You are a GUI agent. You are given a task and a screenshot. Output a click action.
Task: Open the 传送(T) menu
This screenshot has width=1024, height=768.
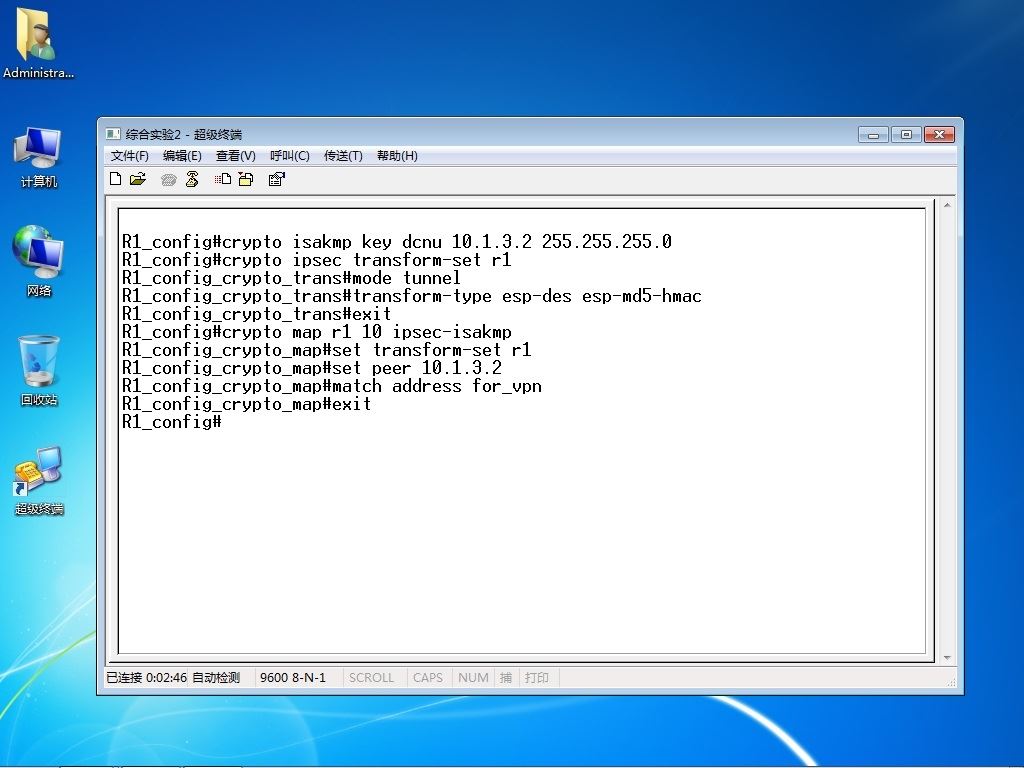tap(343, 155)
